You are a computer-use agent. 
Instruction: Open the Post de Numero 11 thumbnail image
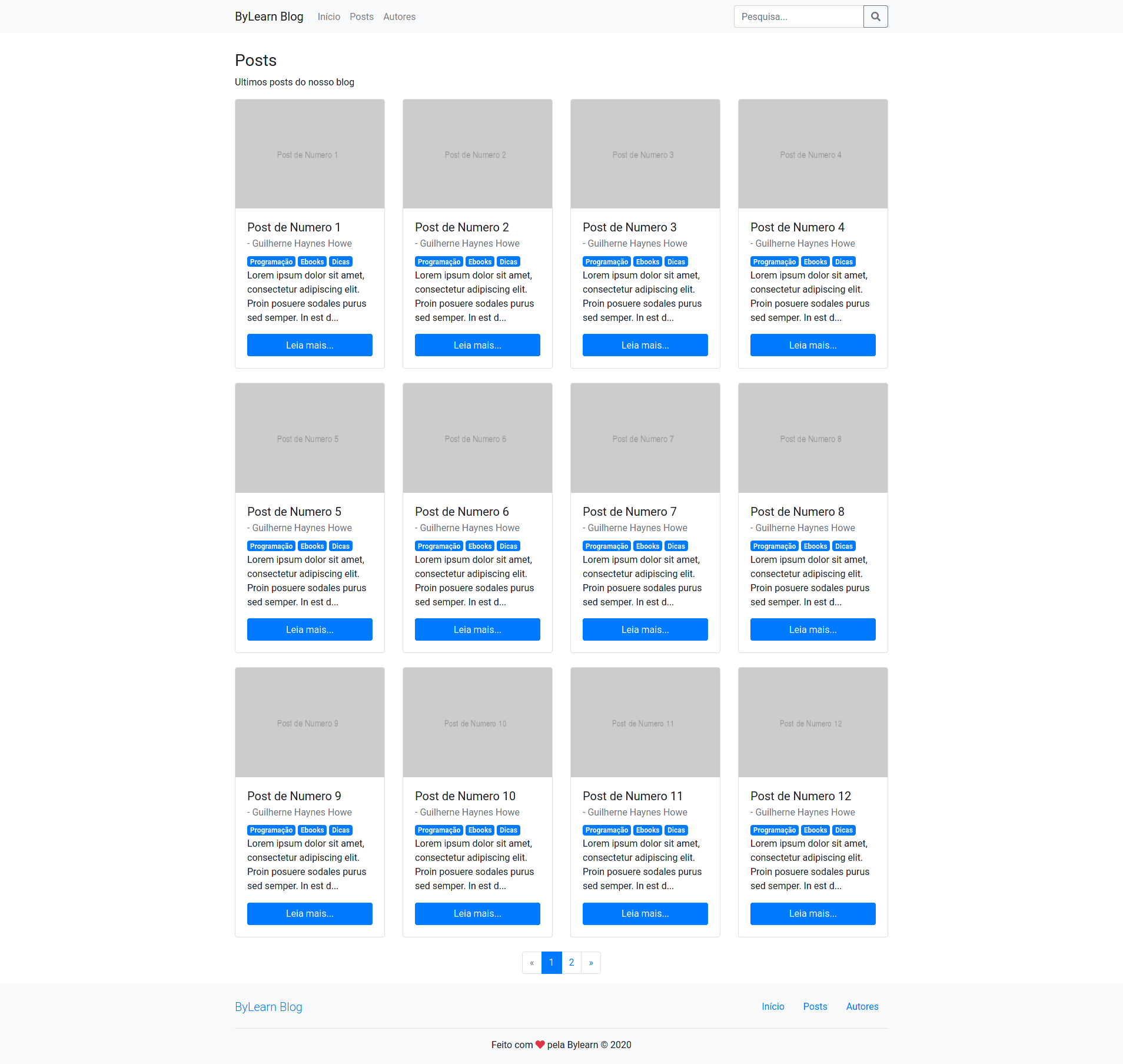645,722
